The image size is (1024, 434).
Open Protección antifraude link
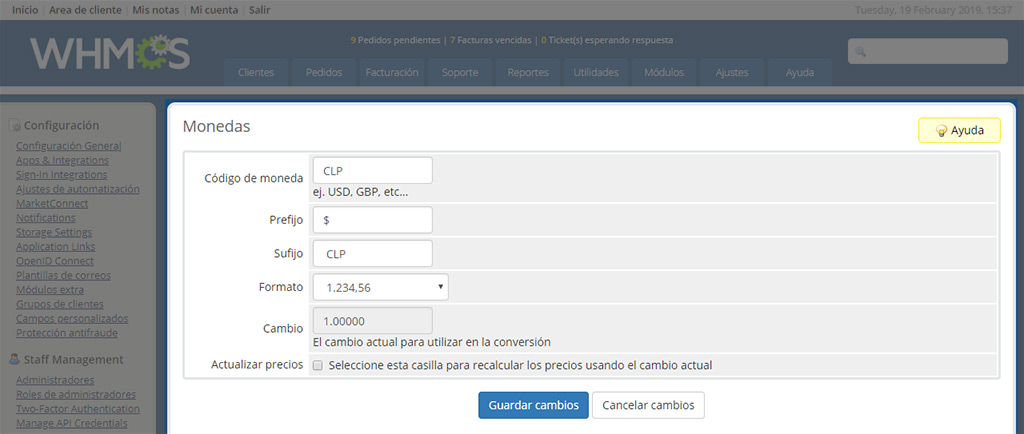[x=67, y=332]
